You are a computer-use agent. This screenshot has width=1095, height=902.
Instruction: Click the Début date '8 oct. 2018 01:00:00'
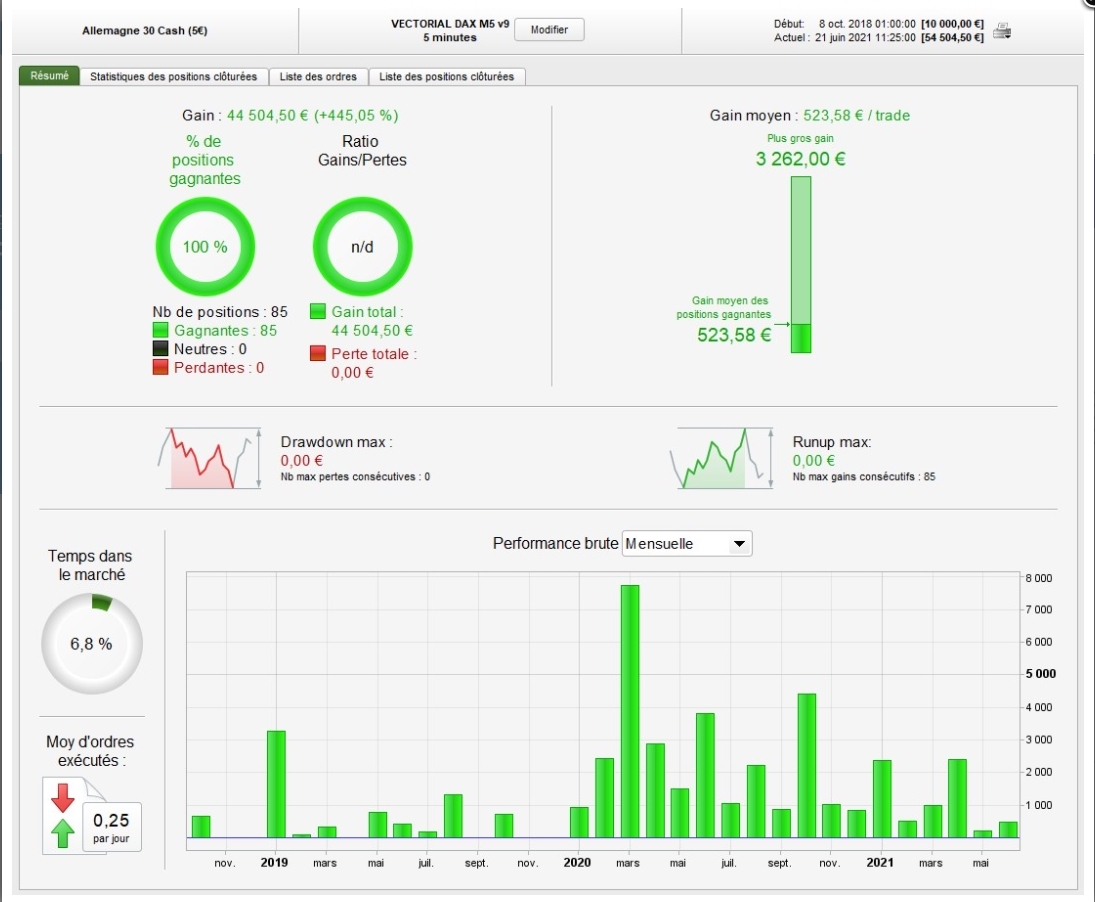867,24
